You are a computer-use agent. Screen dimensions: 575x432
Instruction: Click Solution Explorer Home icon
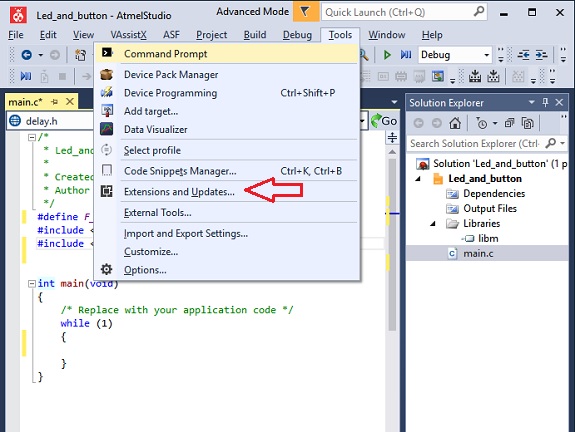click(455, 123)
